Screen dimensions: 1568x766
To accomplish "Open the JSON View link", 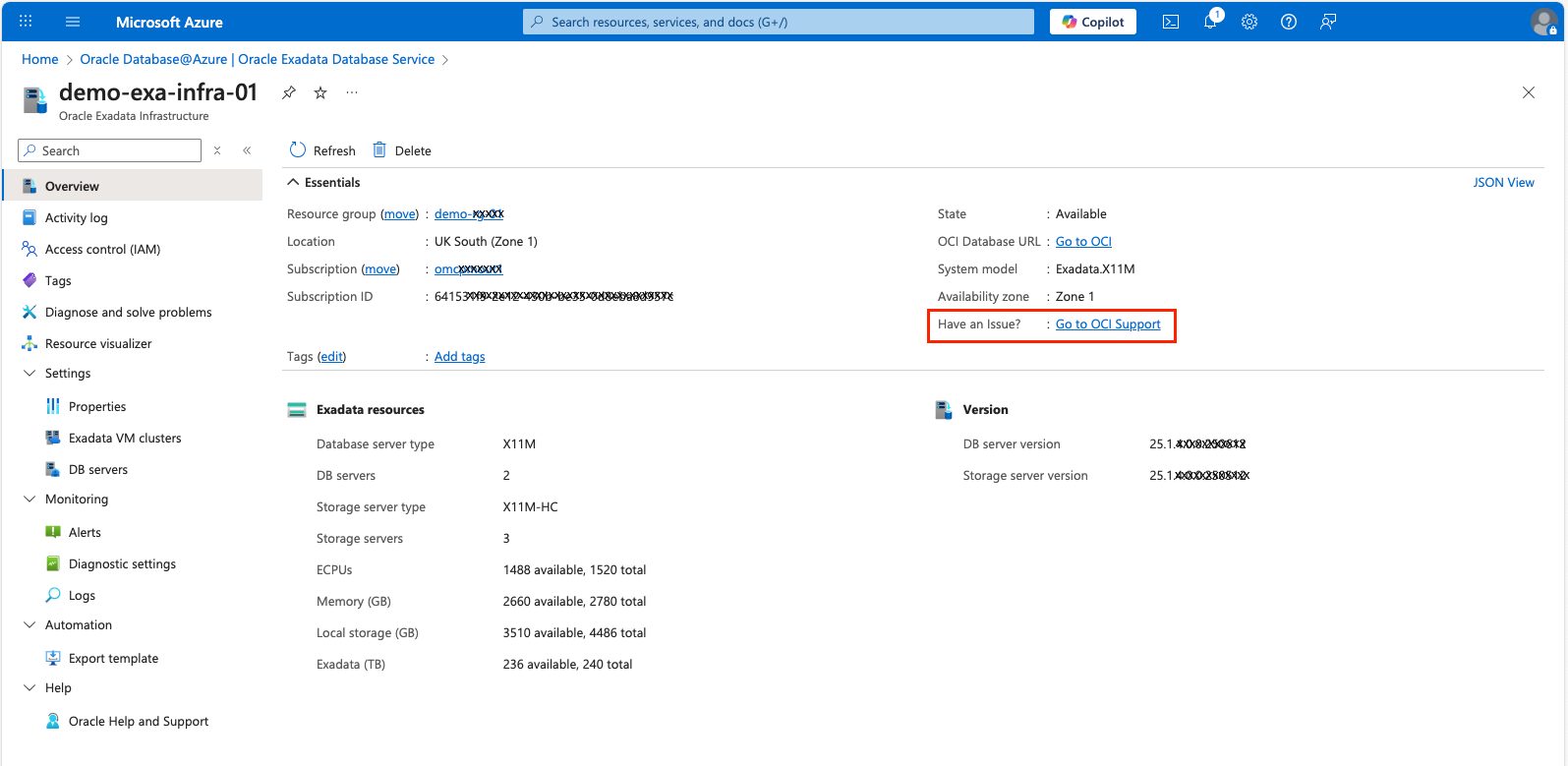I will 1503,183.
